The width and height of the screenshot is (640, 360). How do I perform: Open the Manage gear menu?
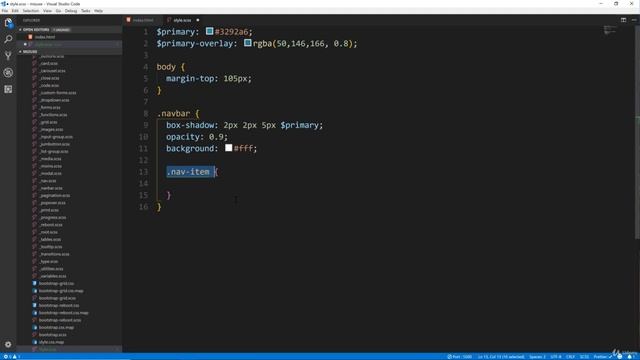pos(8,344)
